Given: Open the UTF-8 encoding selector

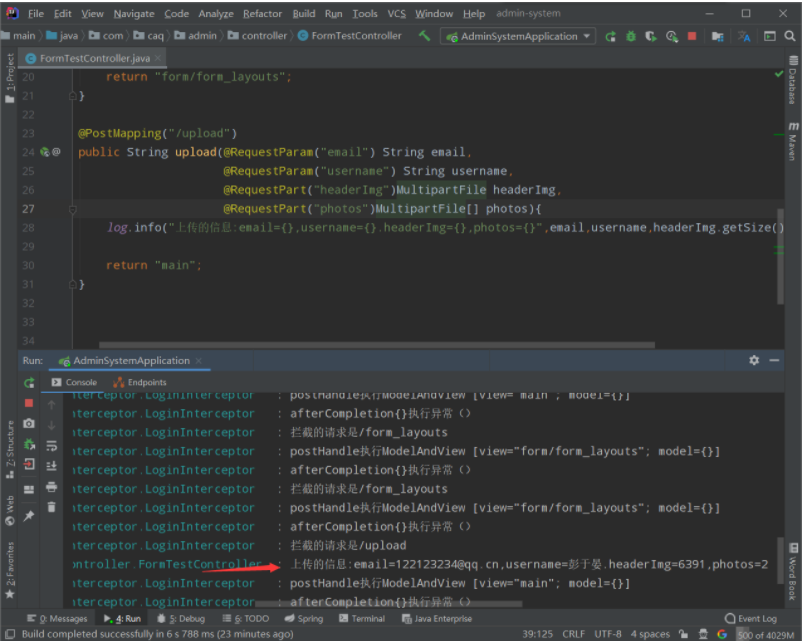Looking at the screenshot, I should (x=606, y=634).
